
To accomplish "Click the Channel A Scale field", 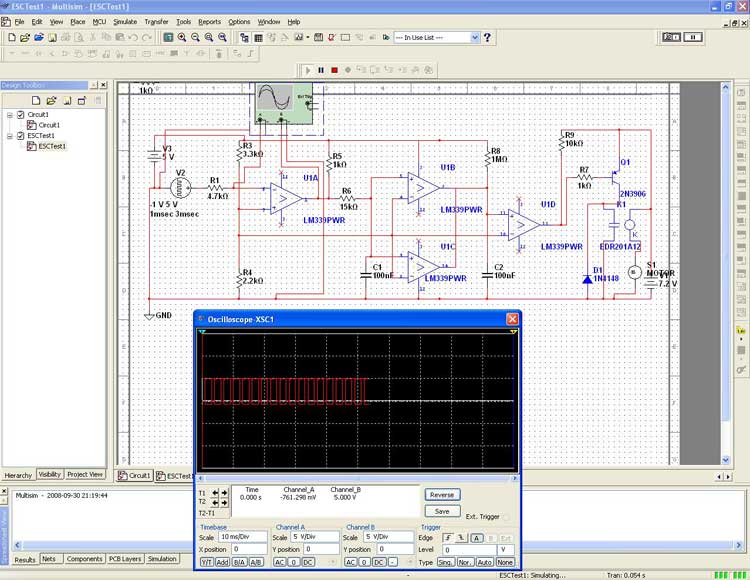I will pyautogui.click(x=315, y=537).
